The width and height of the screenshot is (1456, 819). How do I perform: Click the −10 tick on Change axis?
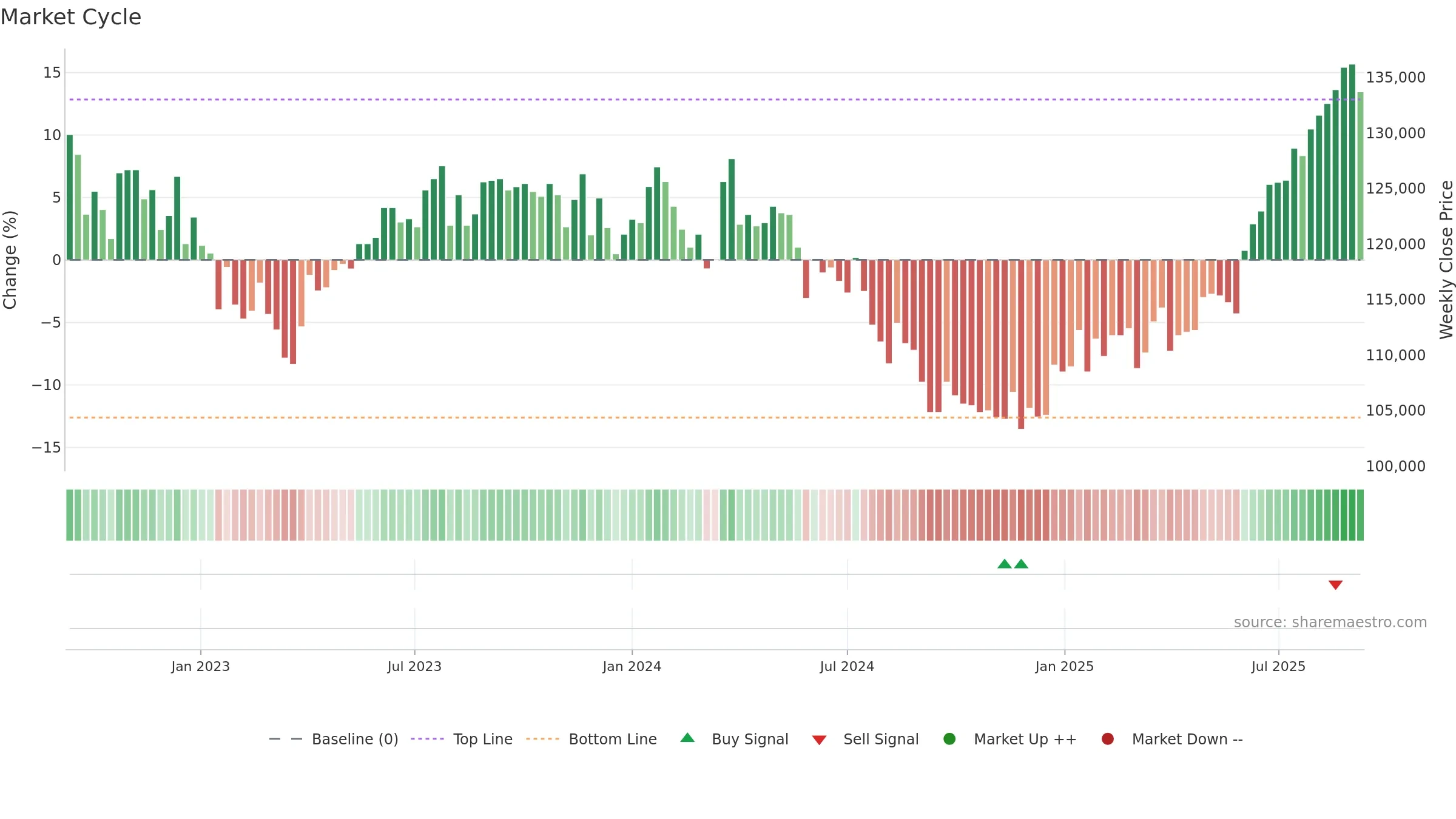click(x=47, y=385)
